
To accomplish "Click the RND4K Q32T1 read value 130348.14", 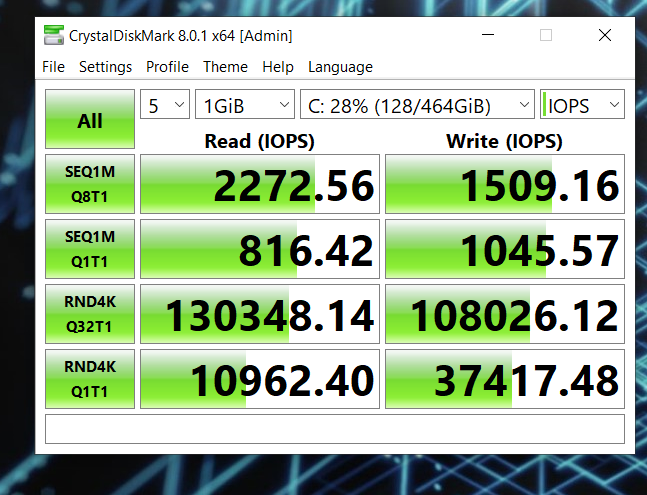I will 260,314.
